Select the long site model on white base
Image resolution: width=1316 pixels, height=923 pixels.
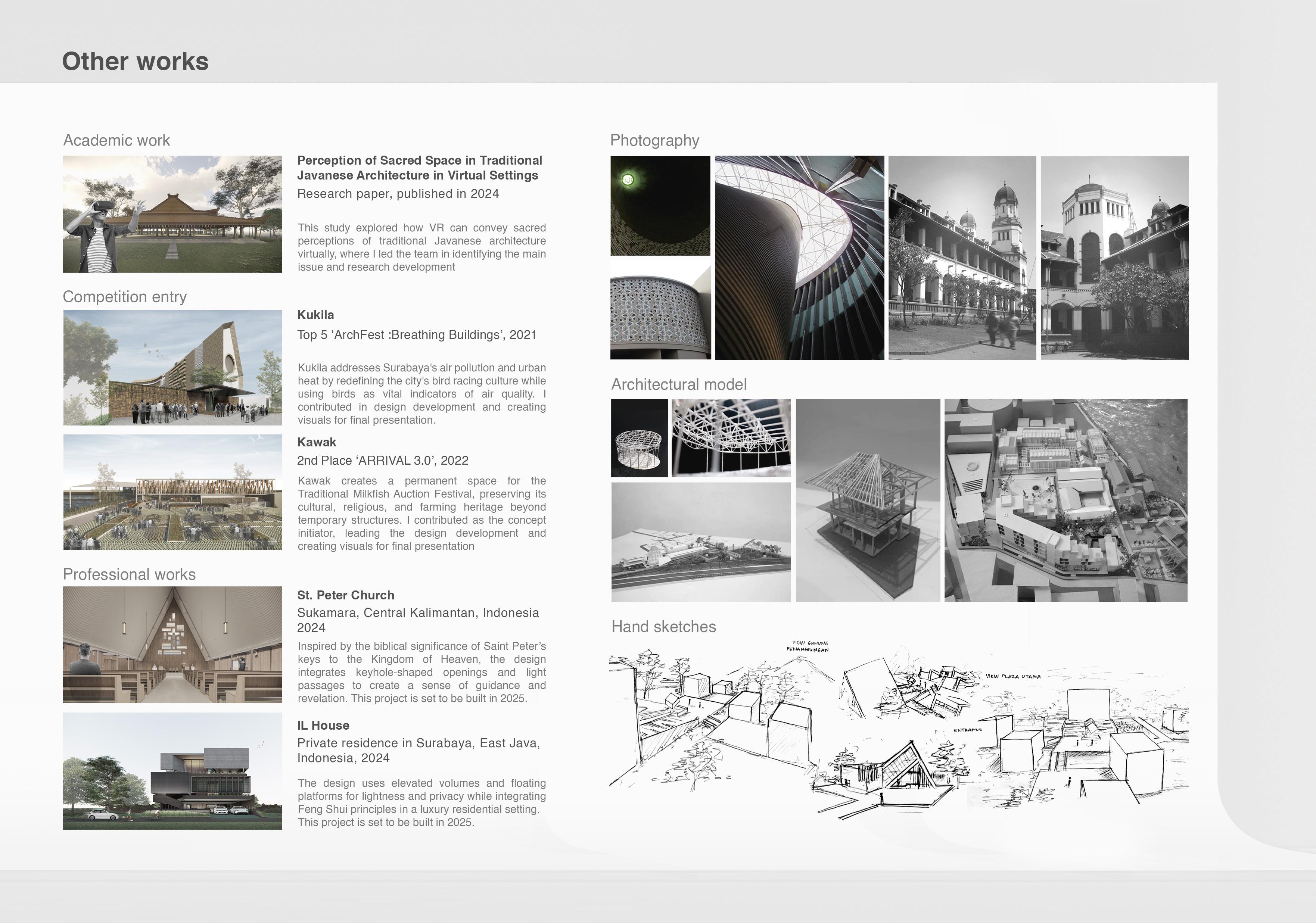(700, 542)
